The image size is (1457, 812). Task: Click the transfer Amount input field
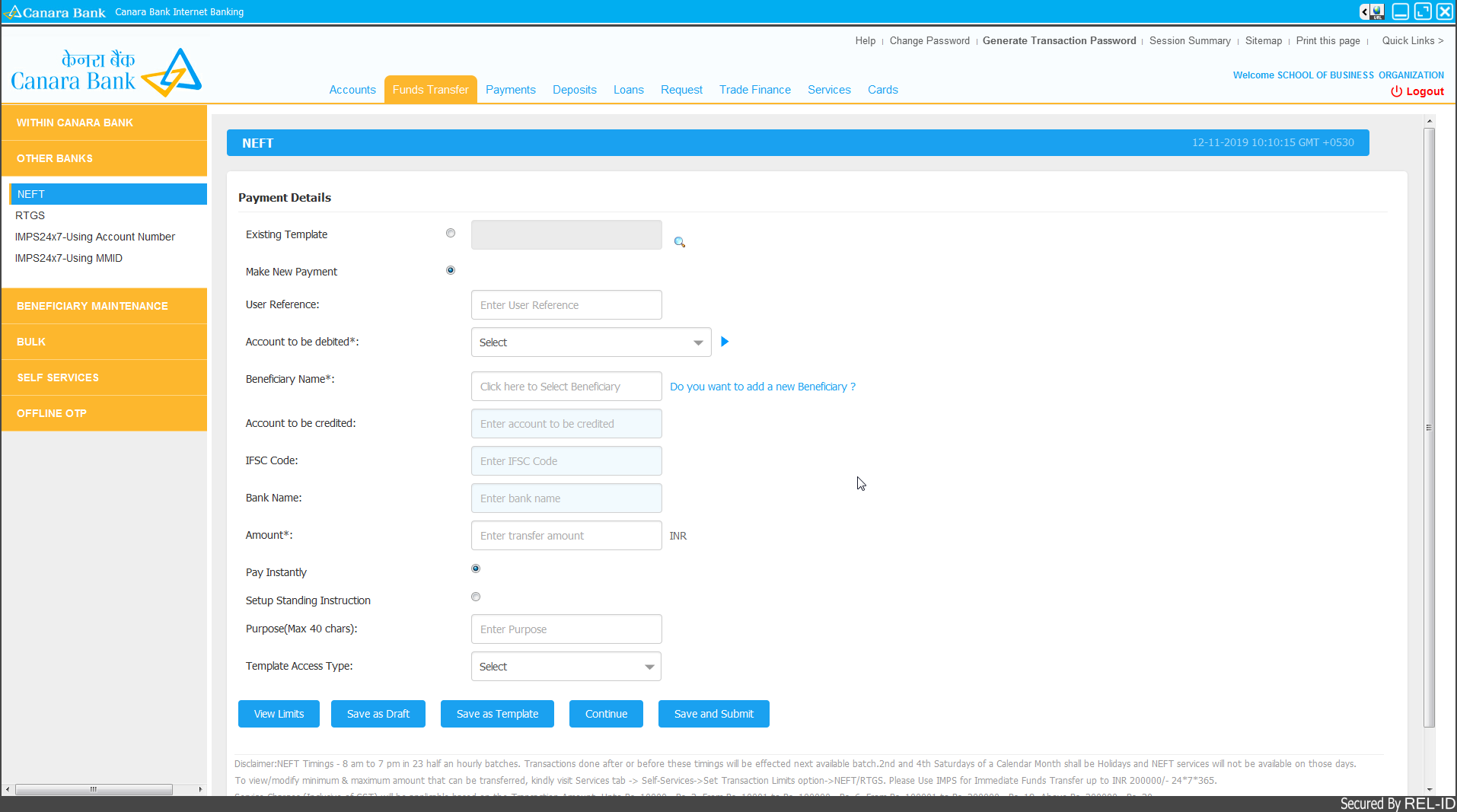click(566, 536)
